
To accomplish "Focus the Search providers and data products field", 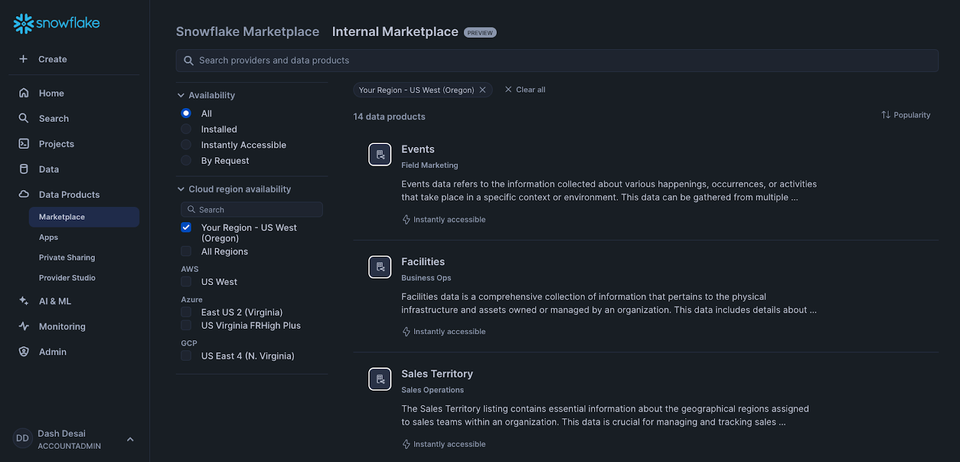I will 557,61.
